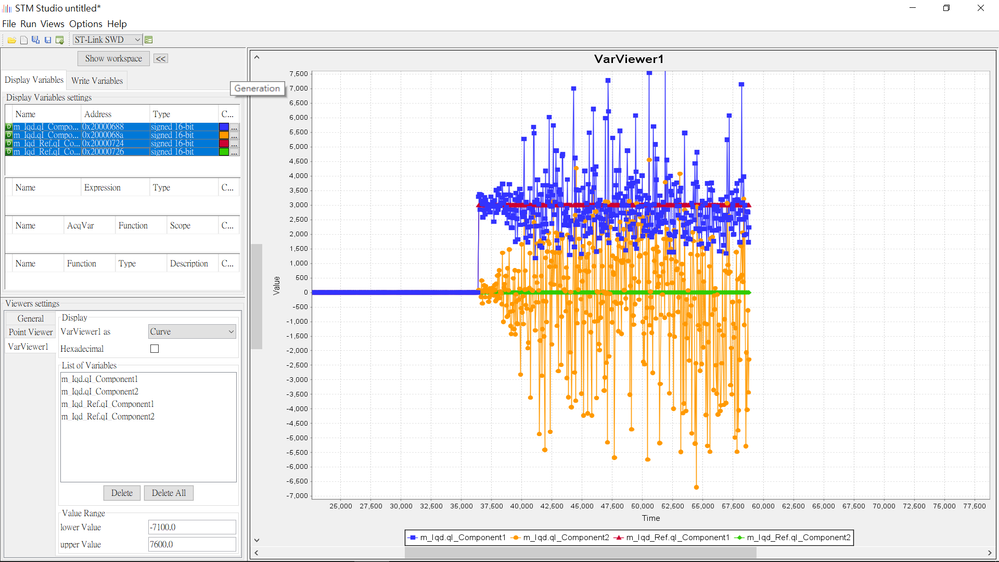Click the blue color swatch on the 0x20000688 row
The width and height of the screenshot is (999, 562).
point(224,127)
